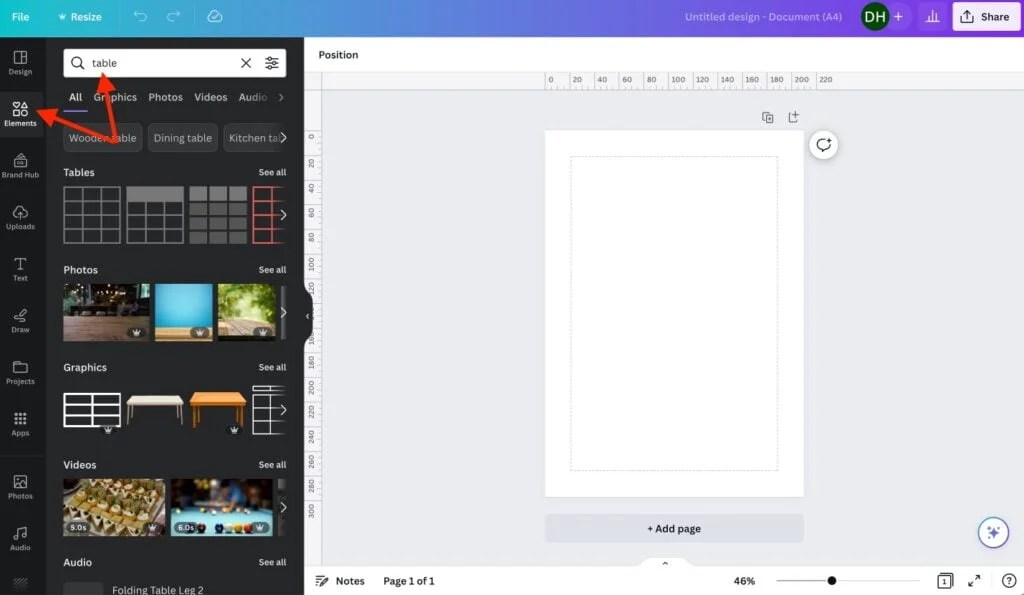Open the Apps panel
Image resolution: width=1024 pixels, height=595 pixels.
[20, 425]
